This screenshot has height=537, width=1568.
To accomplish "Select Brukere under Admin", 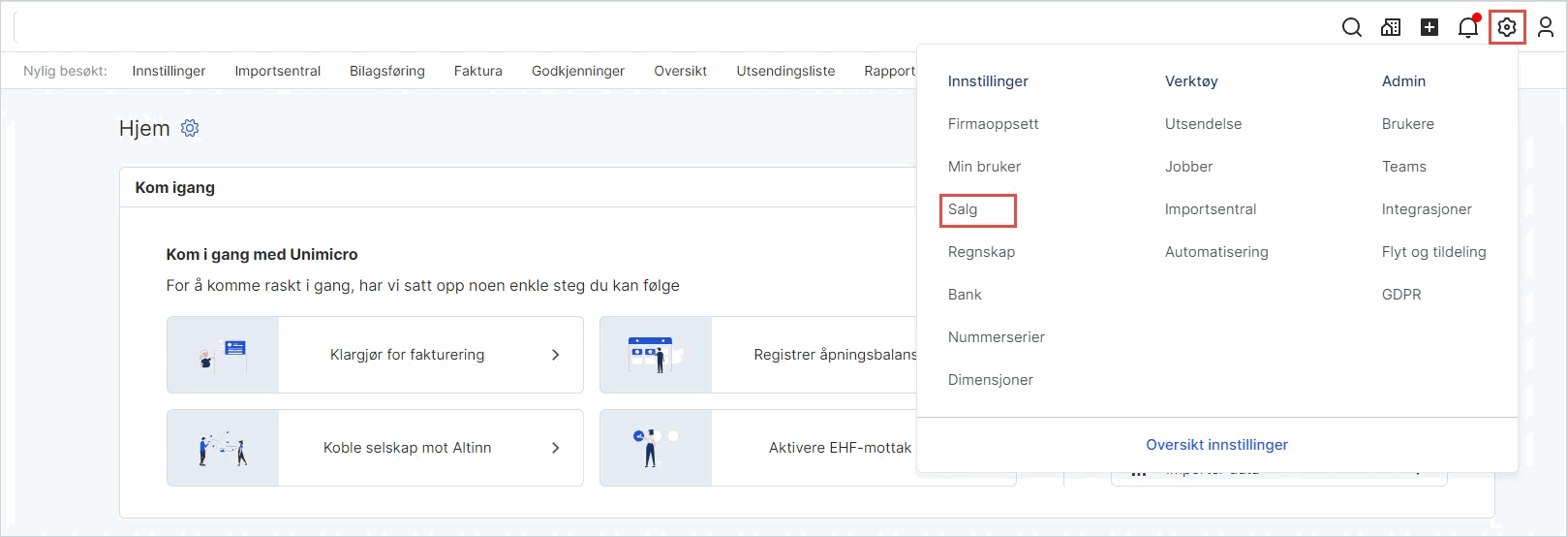I will pyautogui.click(x=1408, y=124).
